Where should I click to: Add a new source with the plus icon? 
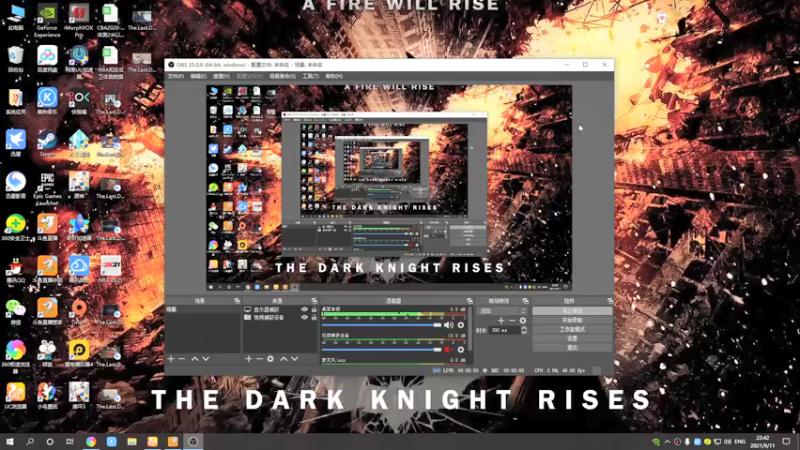point(248,359)
